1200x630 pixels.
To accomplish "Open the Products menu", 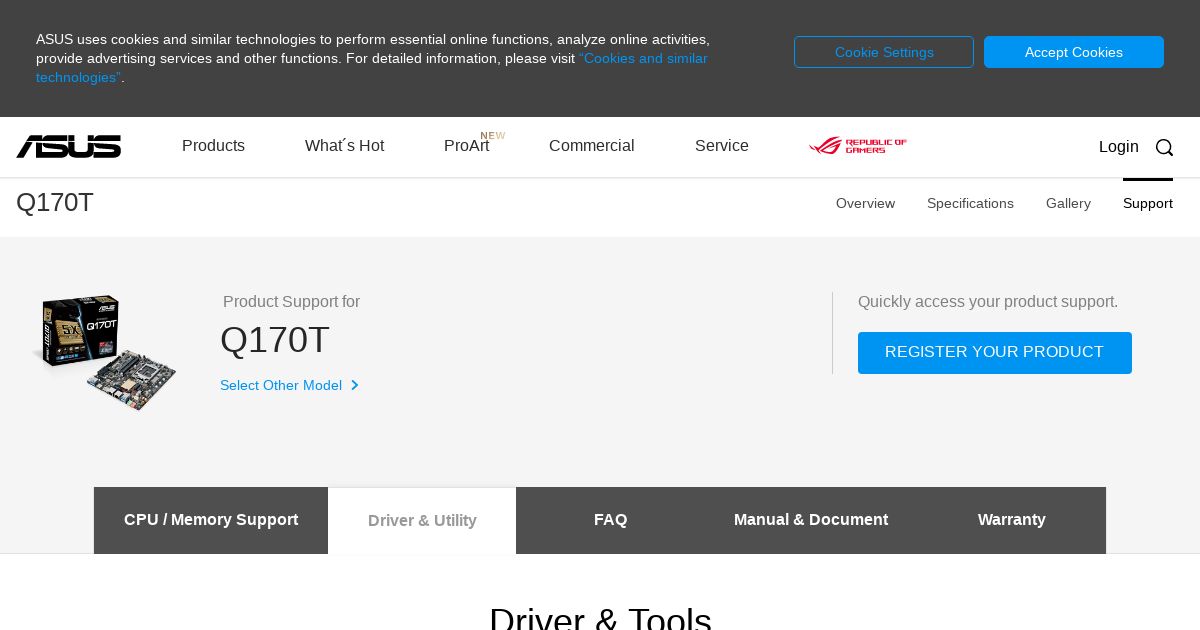I will click(x=213, y=146).
